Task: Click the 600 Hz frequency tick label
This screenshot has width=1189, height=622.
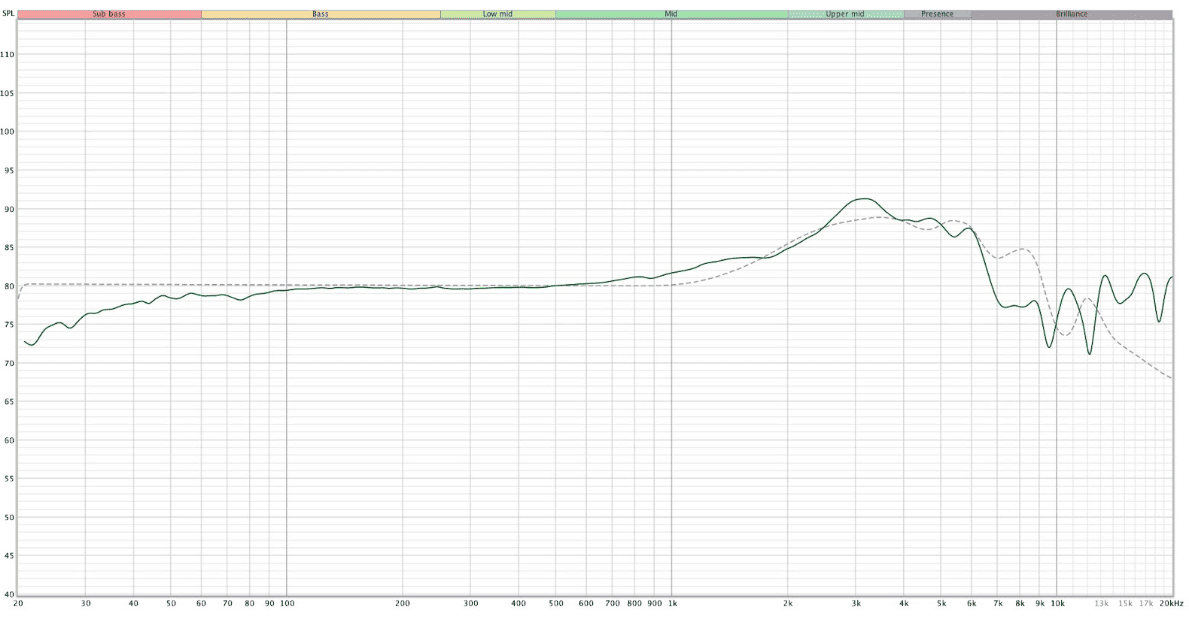Action: 586,604
